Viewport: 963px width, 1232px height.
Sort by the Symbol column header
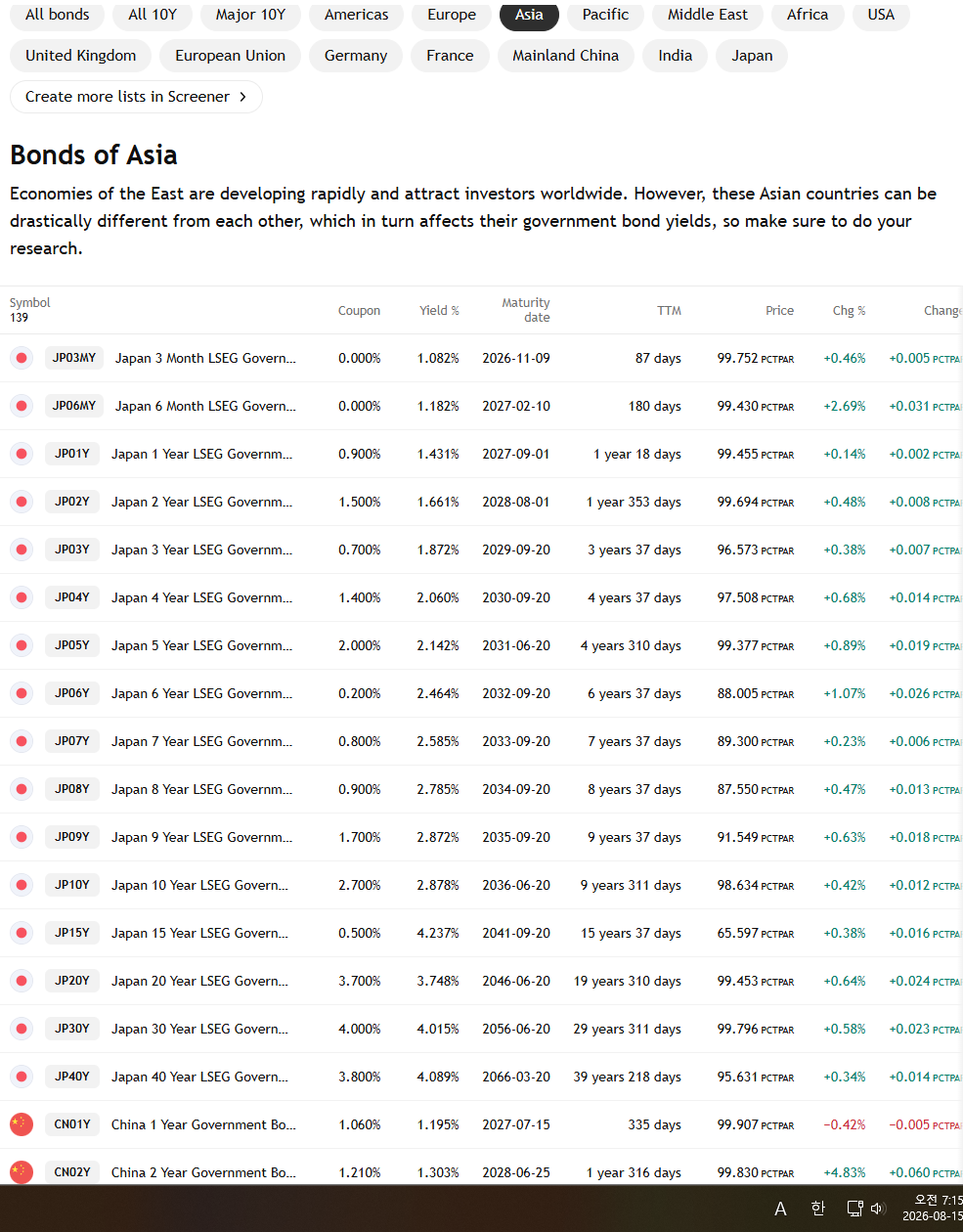tap(30, 303)
